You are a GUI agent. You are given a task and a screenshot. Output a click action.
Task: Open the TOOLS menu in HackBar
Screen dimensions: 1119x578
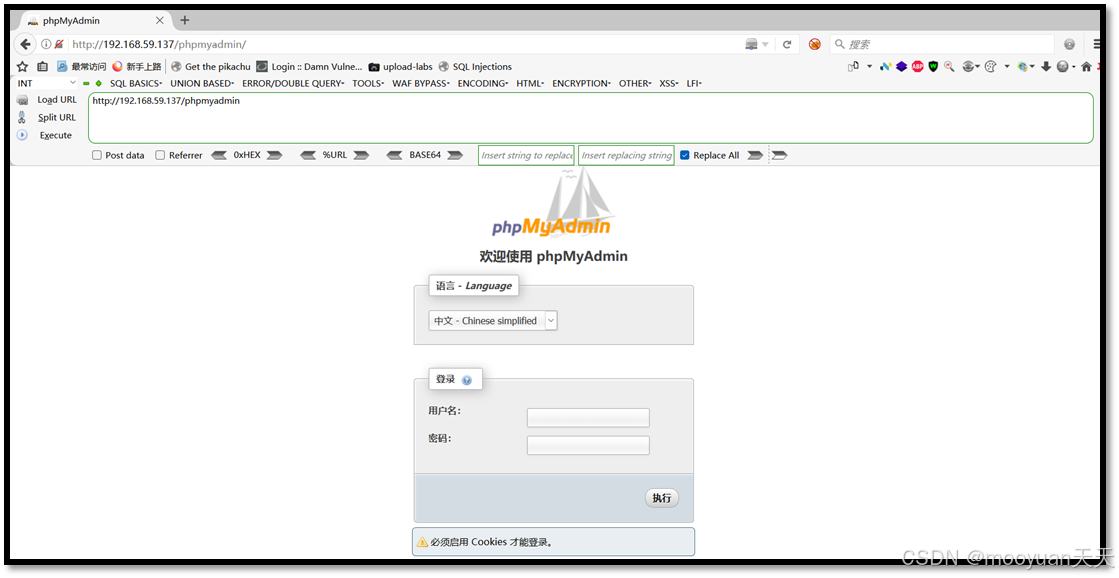click(368, 83)
